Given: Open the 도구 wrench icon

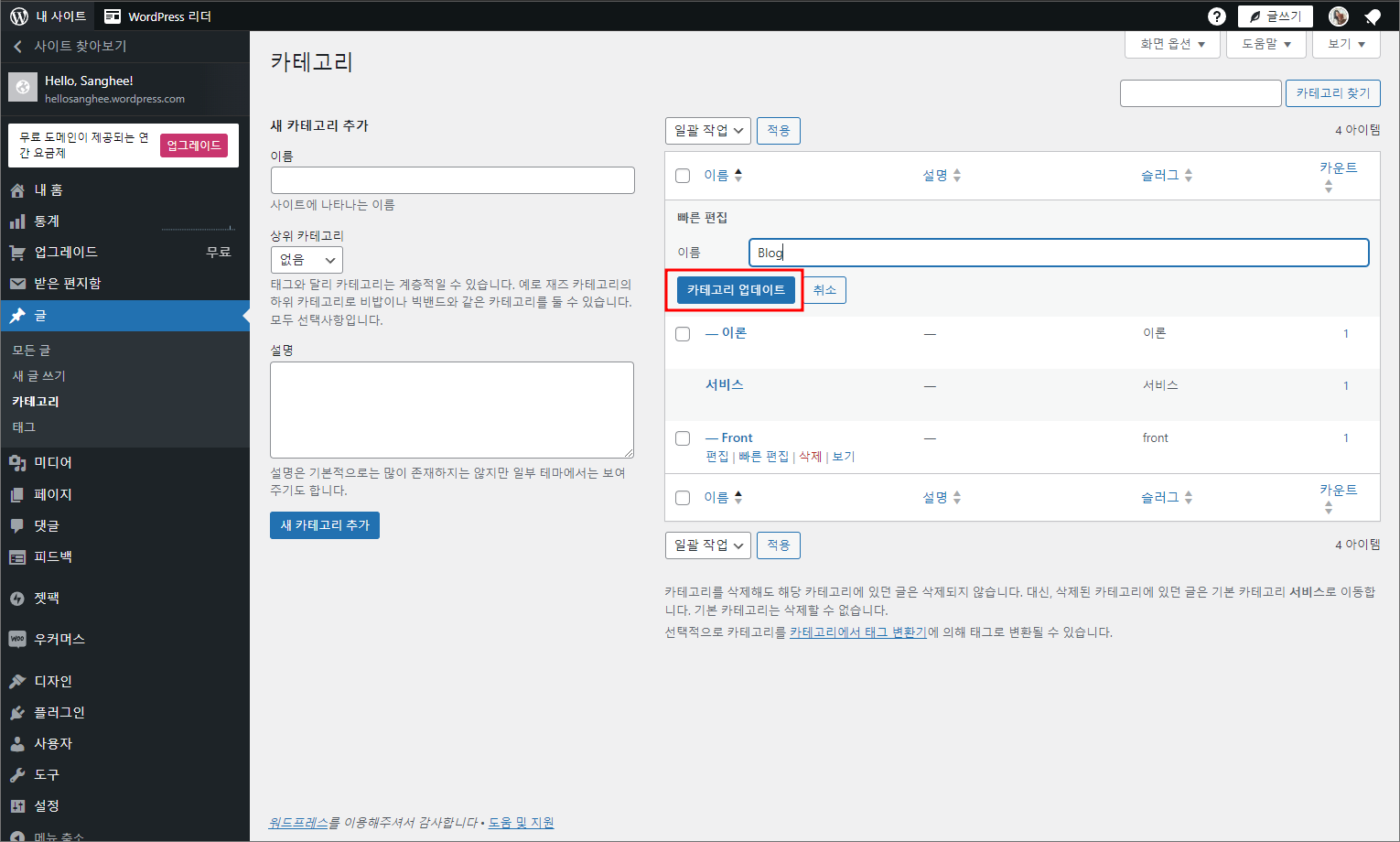Looking at the screenshot, I should (17, 774).
